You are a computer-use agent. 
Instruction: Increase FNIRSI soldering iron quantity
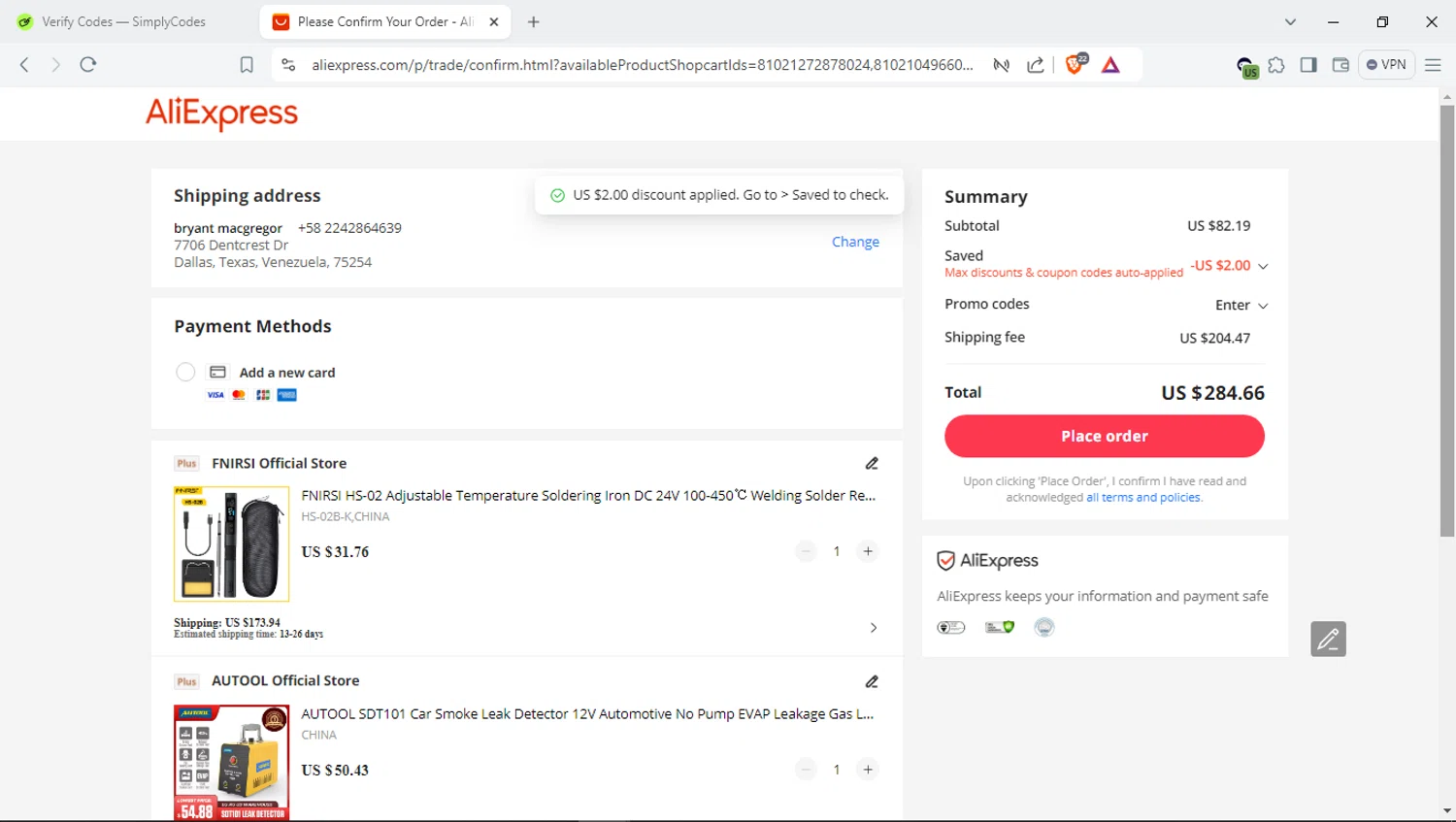(868, 551)
